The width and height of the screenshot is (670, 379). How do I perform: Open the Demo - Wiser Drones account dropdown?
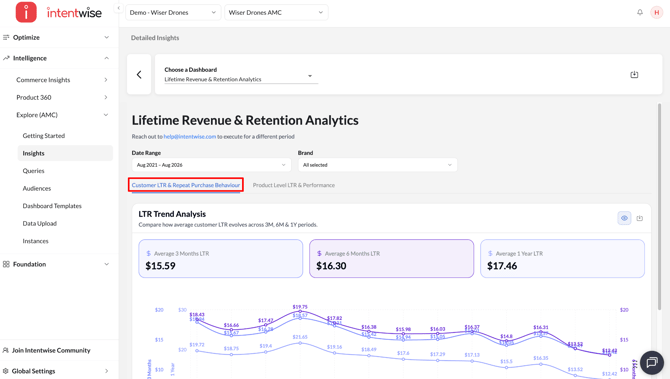tap(173, 12)
